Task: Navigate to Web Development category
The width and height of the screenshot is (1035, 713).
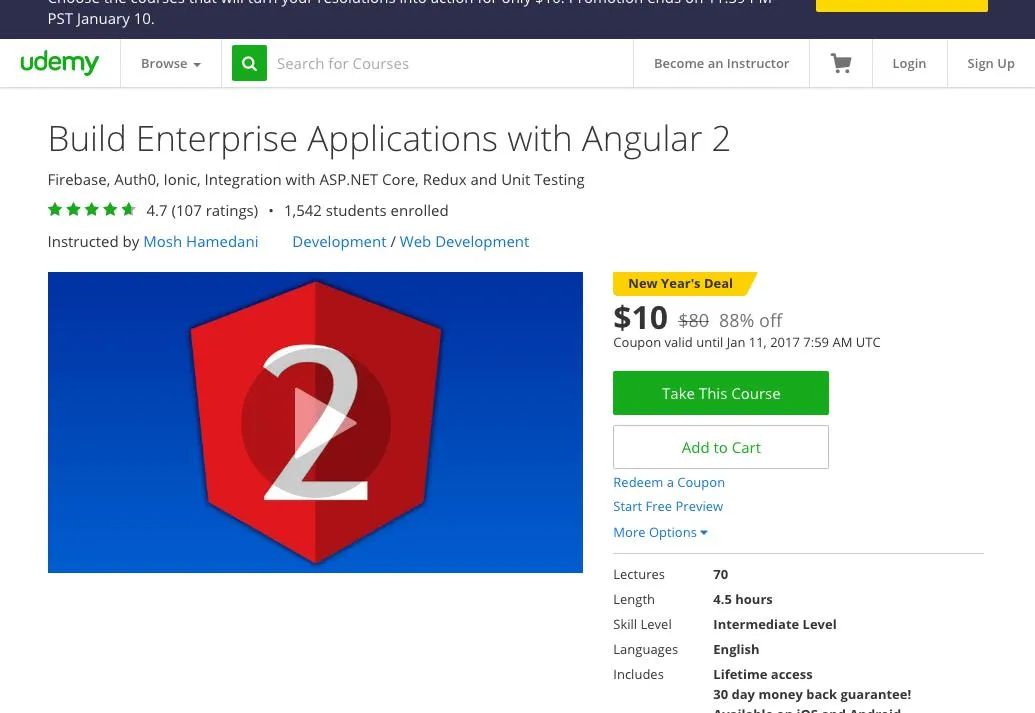Action: [464, 241]
